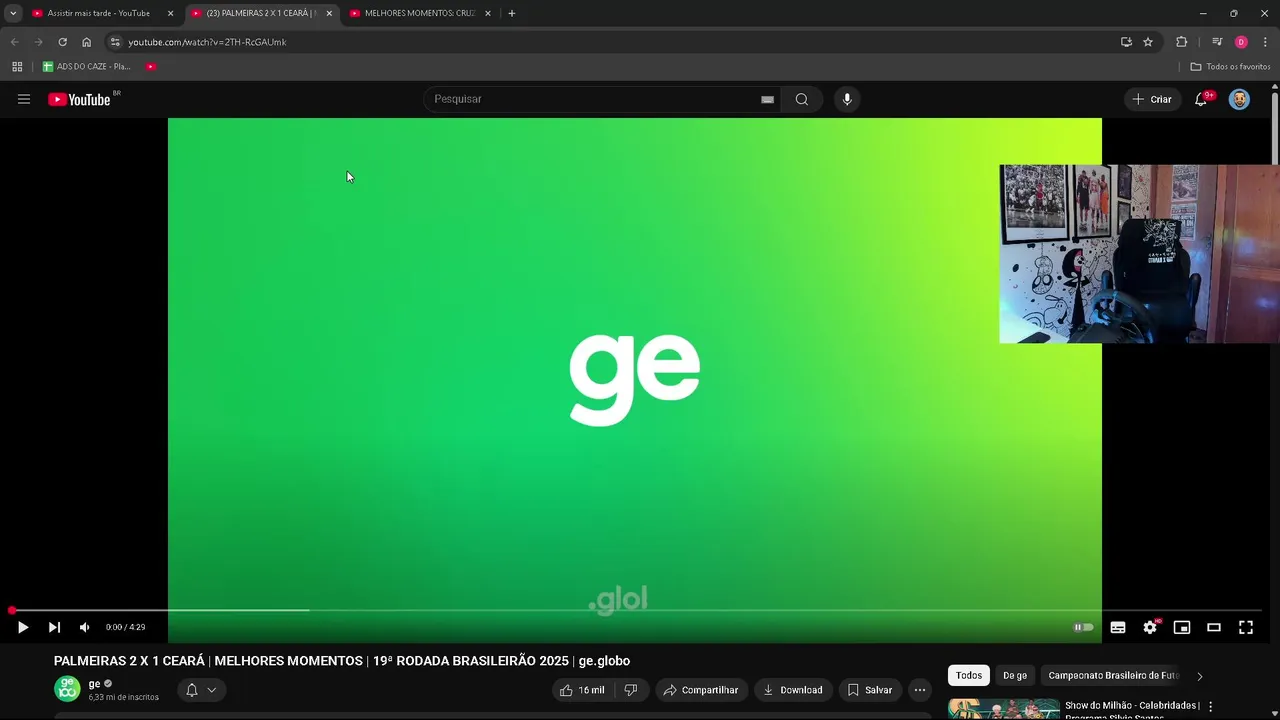
Task: Start voice search with the microphone
Action: (847, 99)
